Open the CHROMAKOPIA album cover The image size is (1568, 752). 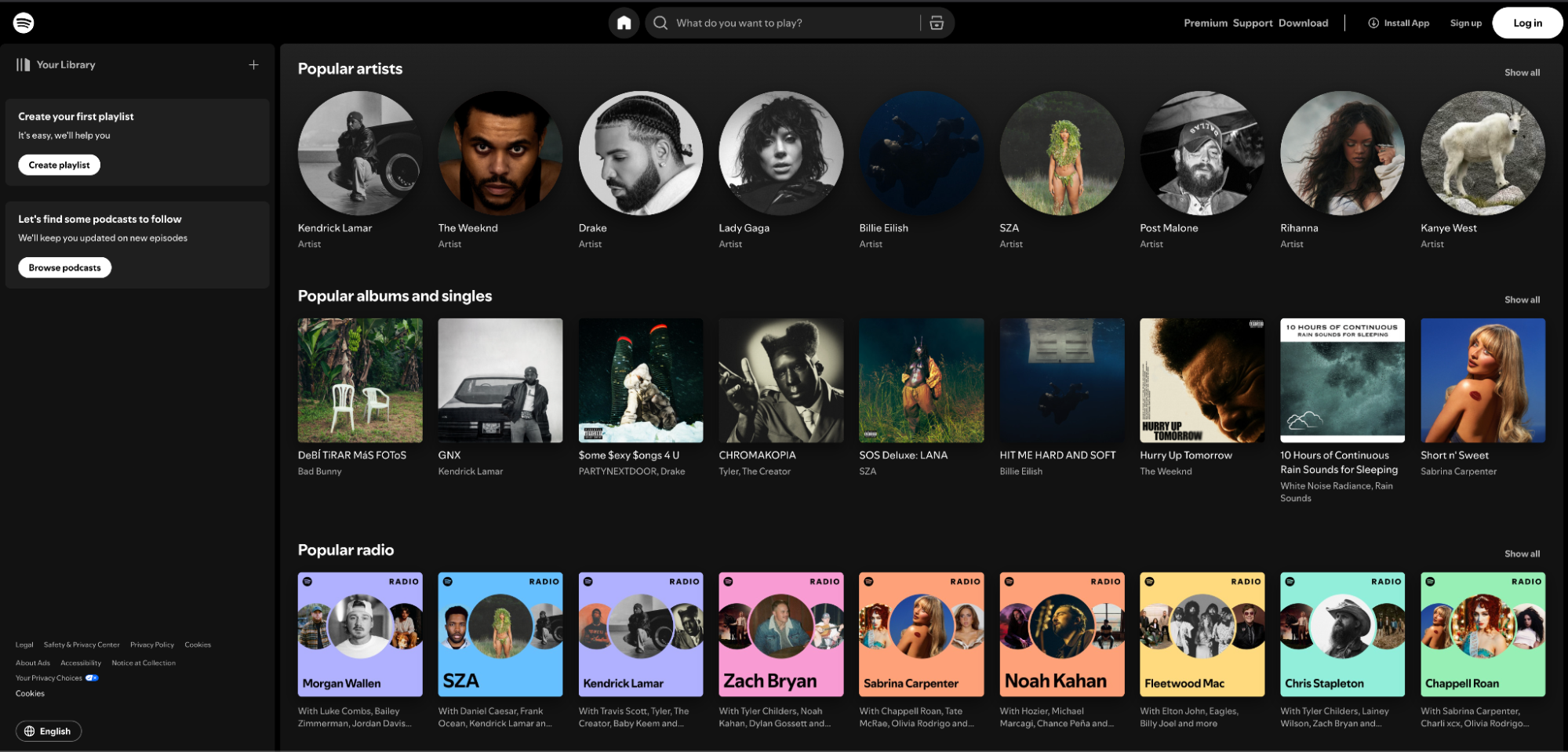tap(781, 380)
